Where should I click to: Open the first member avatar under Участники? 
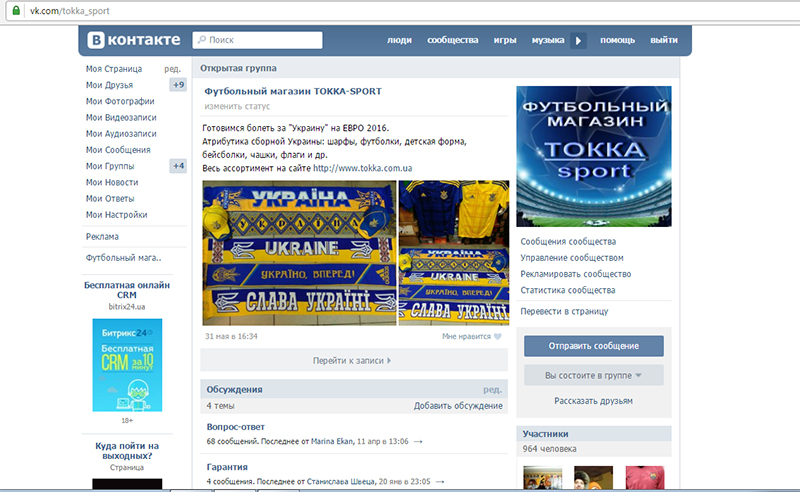543,478
